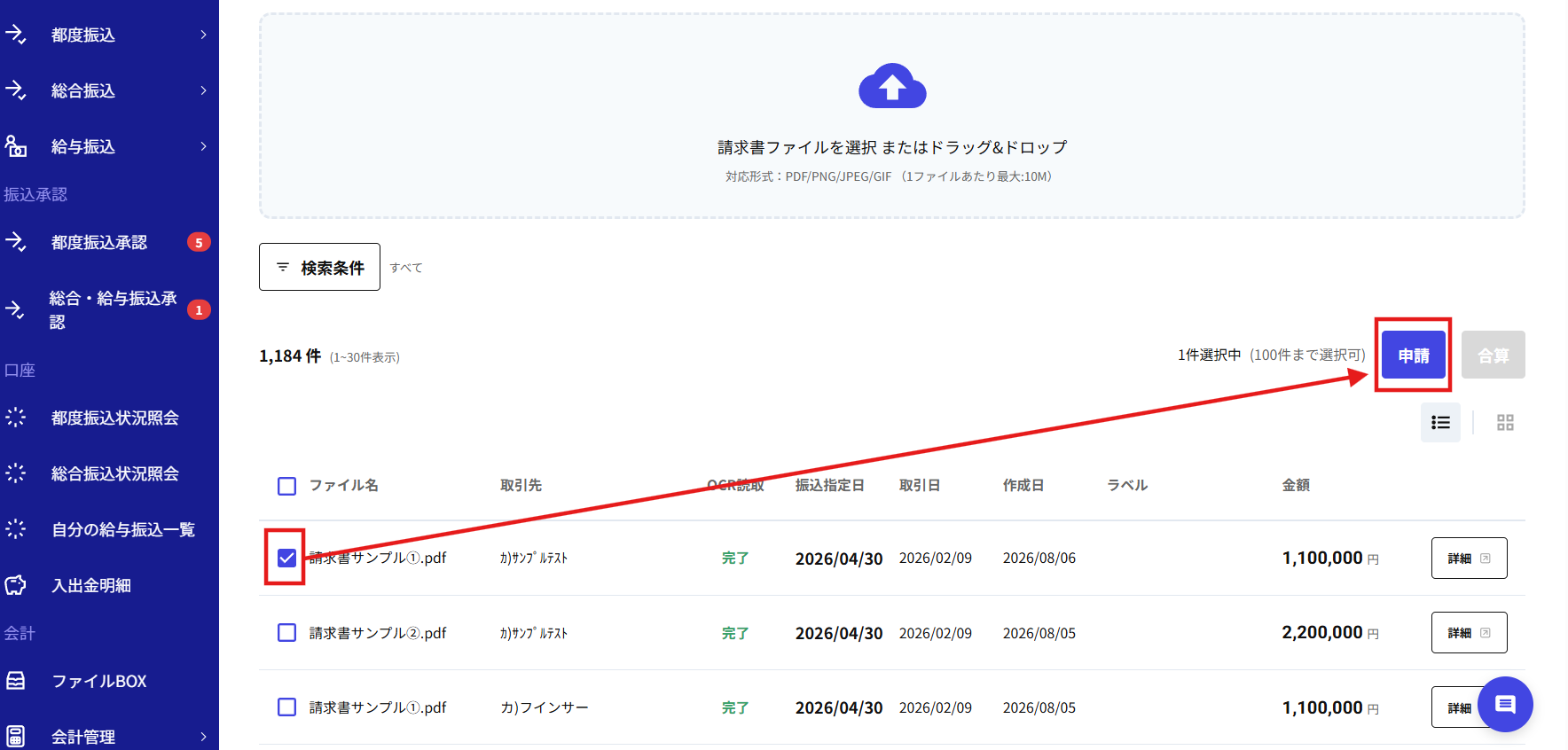Click the 総合振込状況照会 spinner icon
The image size is (1568, 750).
(16, 473)
